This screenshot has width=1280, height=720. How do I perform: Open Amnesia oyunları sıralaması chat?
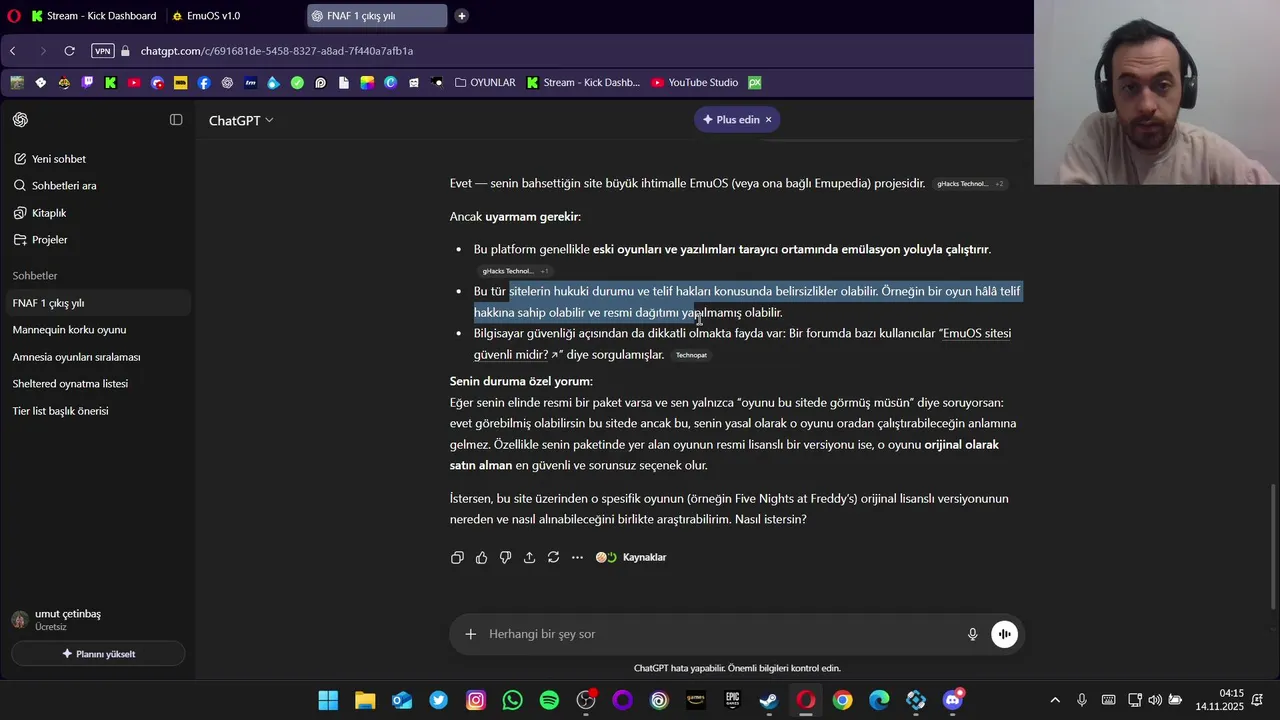point(97,357)
